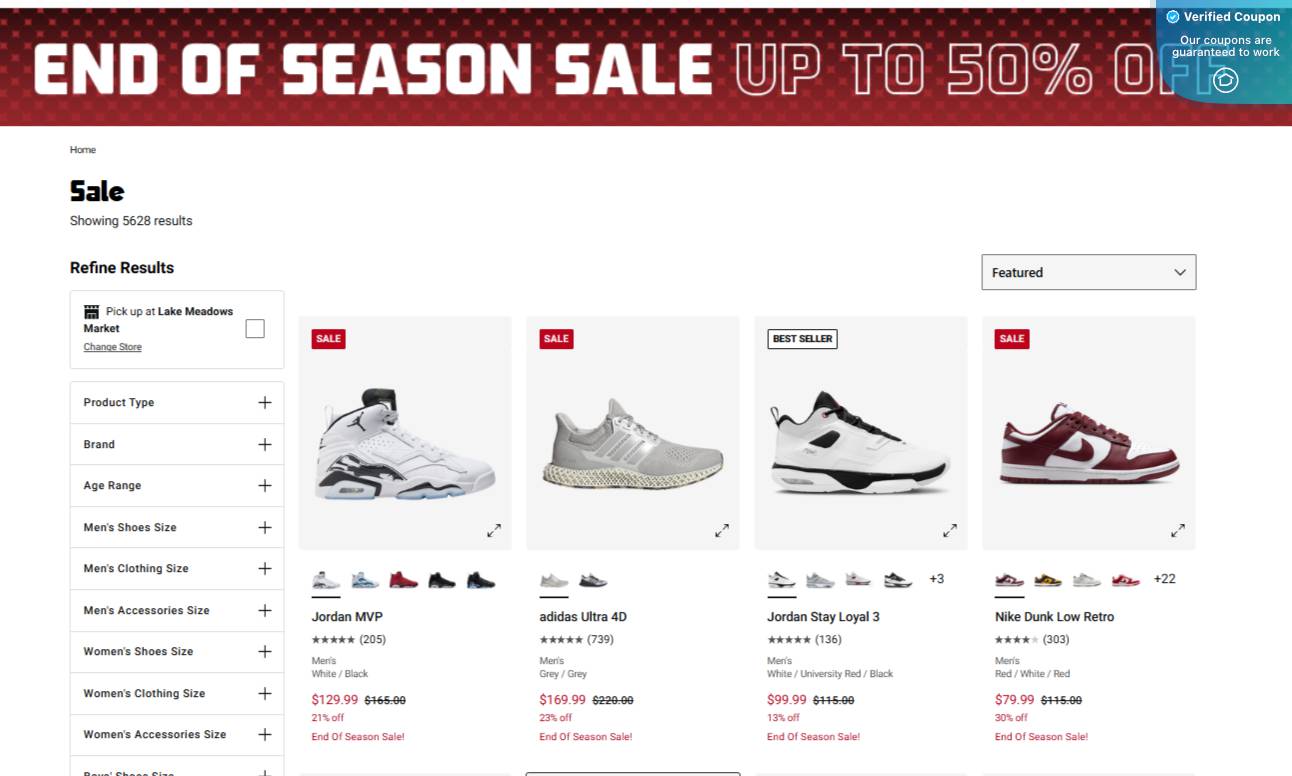Expand the Jordan MVP product image fullscreen
1292x776 pixels.
[494, 530]
